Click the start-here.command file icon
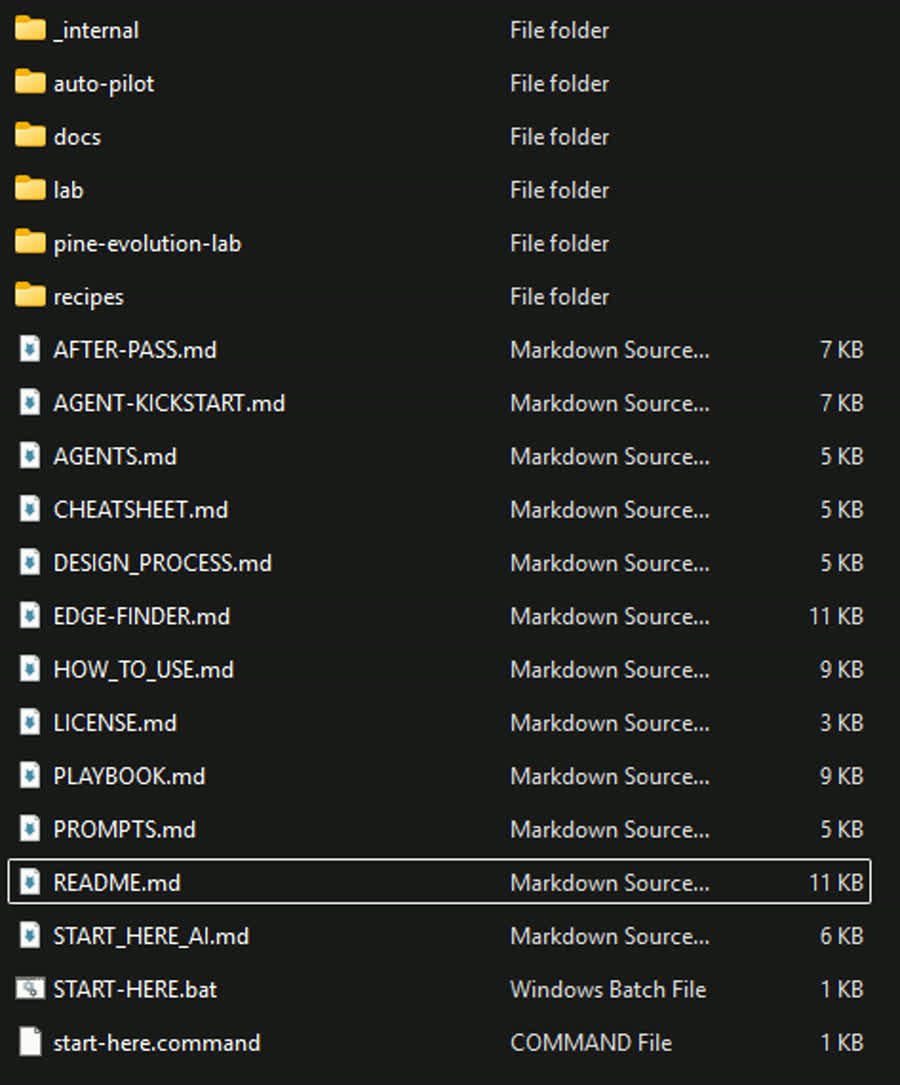This screenshot has height=1085, width=900. pos(30,1042)
